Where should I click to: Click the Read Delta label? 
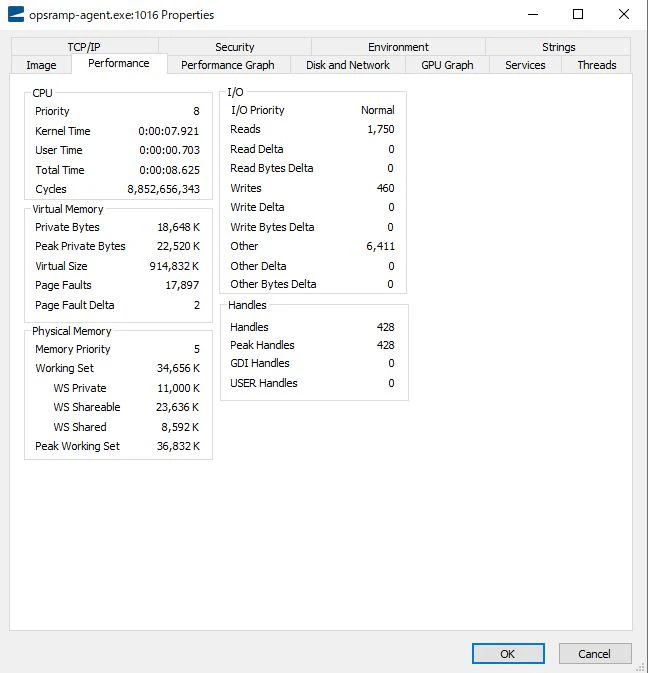click(257, 149)
